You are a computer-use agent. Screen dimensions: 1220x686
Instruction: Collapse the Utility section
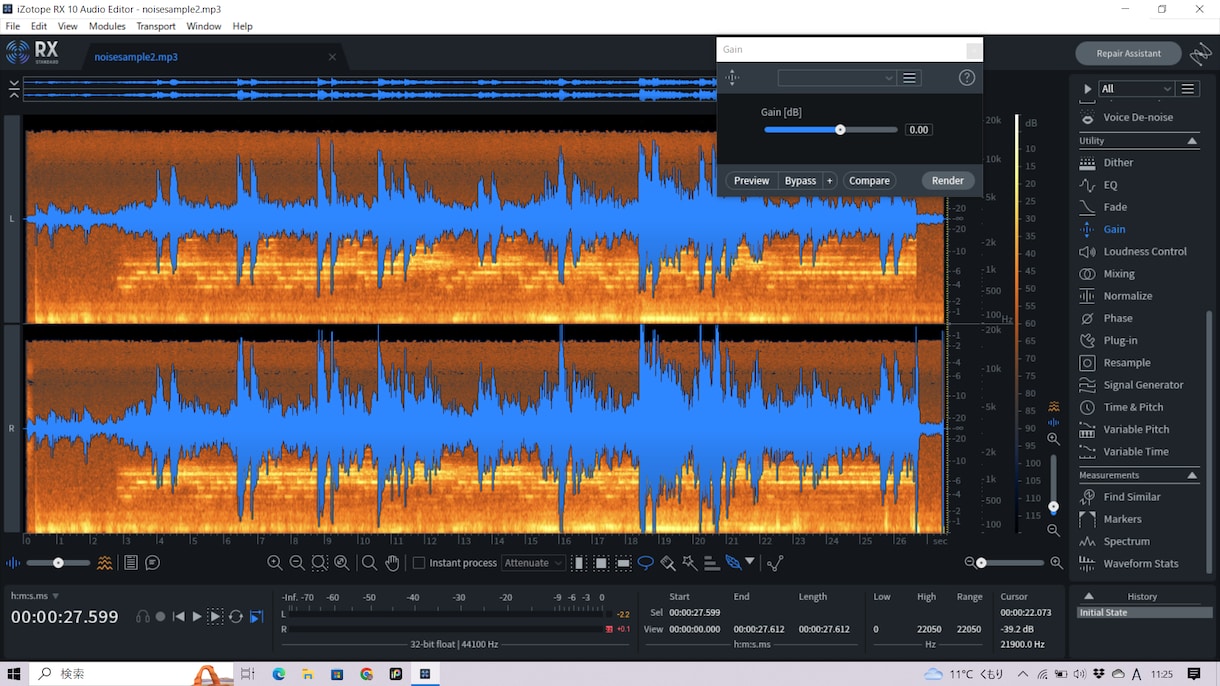click(1192, 141)
